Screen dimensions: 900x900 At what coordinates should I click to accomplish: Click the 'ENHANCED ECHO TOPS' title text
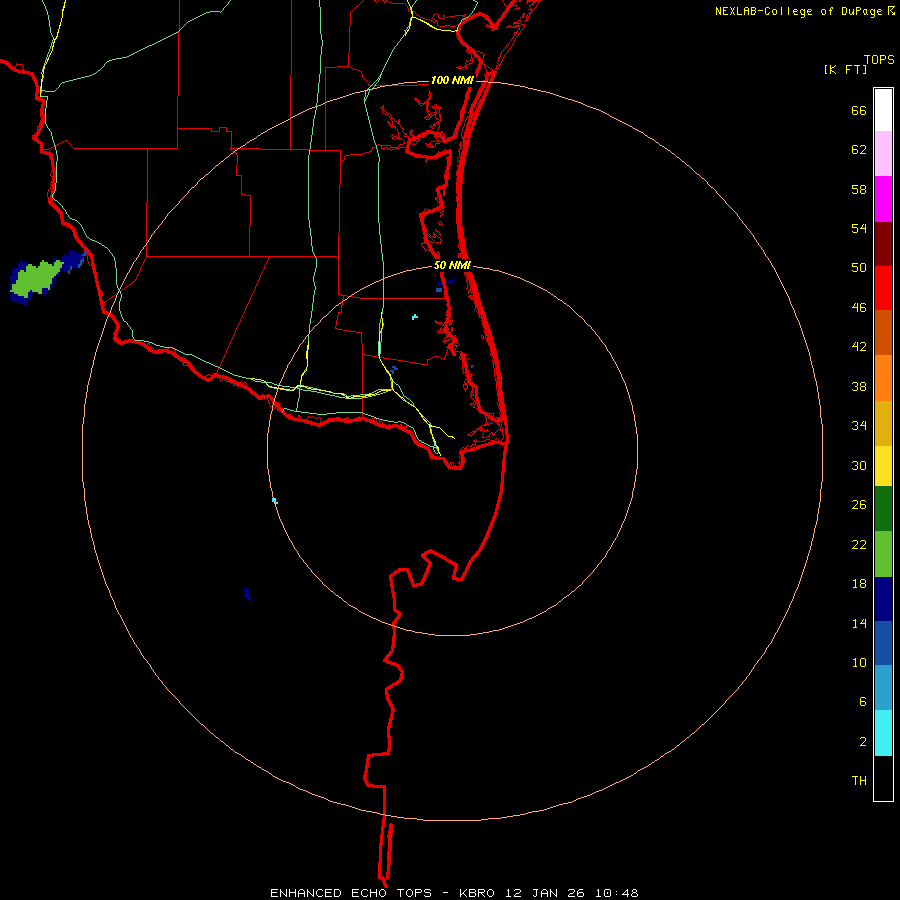coord(351,893)
